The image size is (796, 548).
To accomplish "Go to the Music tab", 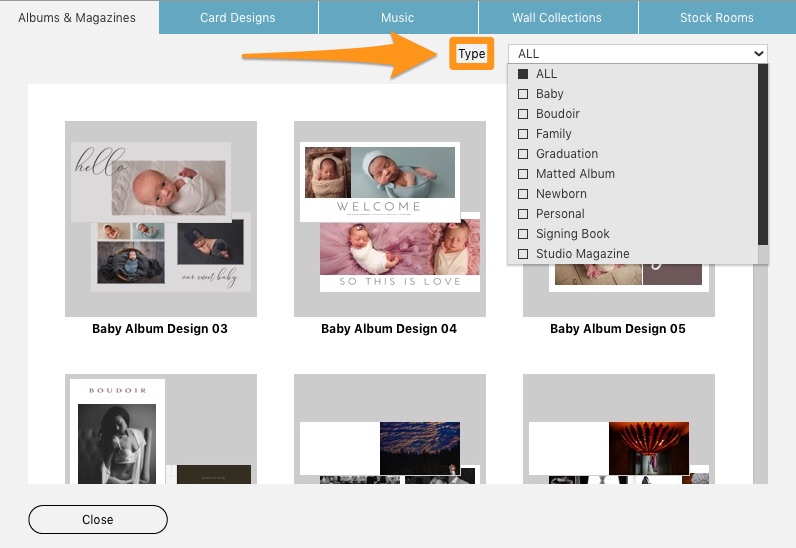I will [x=397, y=18].
